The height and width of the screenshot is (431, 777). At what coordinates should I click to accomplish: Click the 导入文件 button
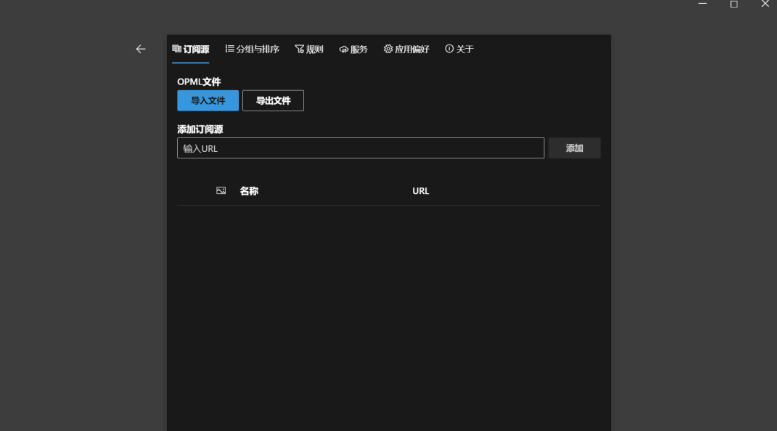click(208, 101)
